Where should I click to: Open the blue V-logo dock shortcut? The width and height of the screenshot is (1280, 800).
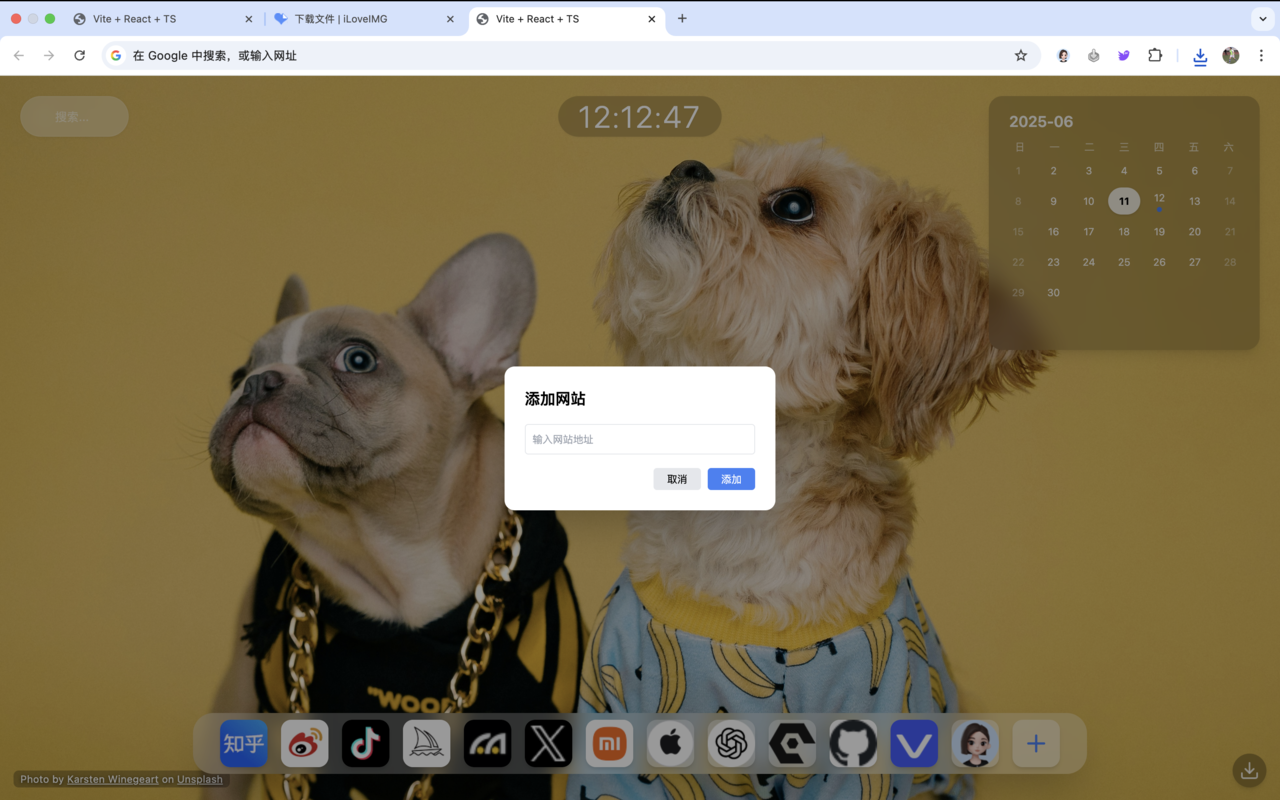click(x=915, y=743)
